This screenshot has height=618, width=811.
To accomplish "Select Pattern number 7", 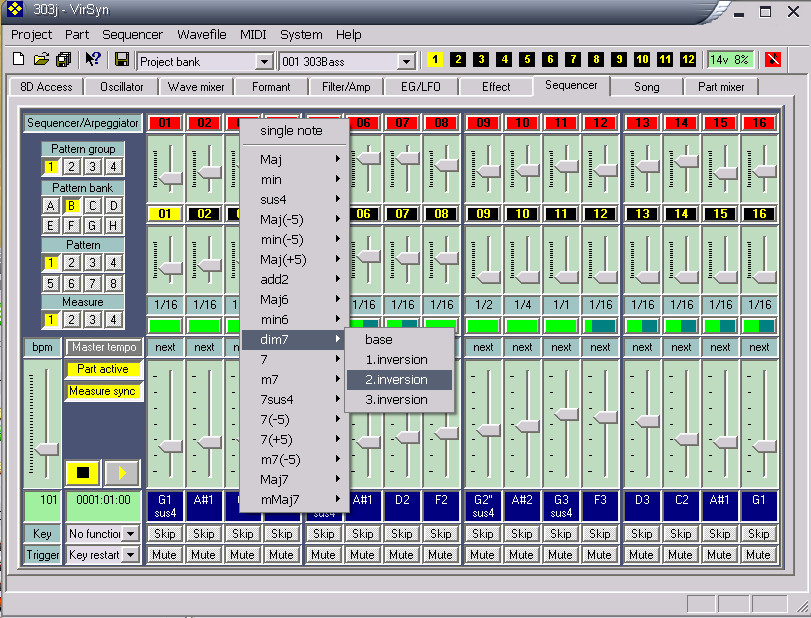I will tap(93, 283).
